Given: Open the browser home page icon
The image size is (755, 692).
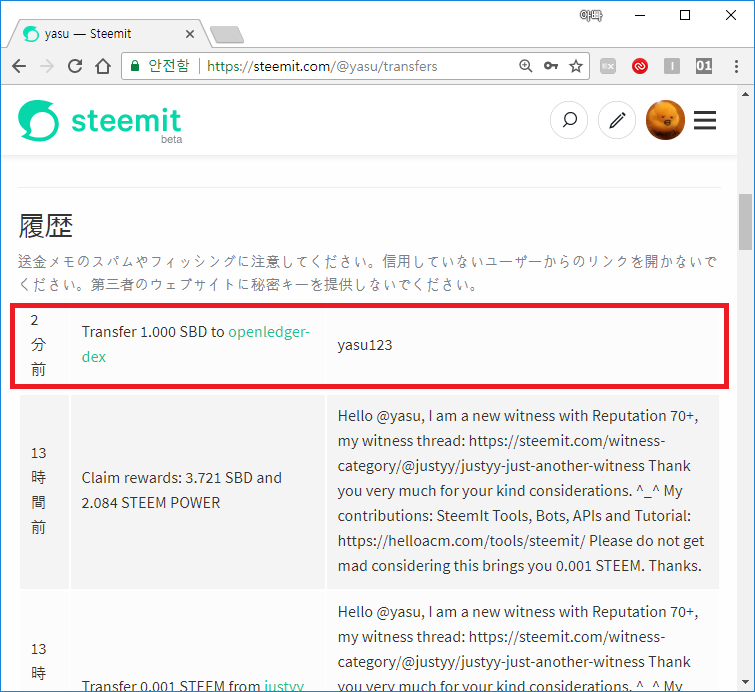Looking at the screenshot, I should pos(103,66).
